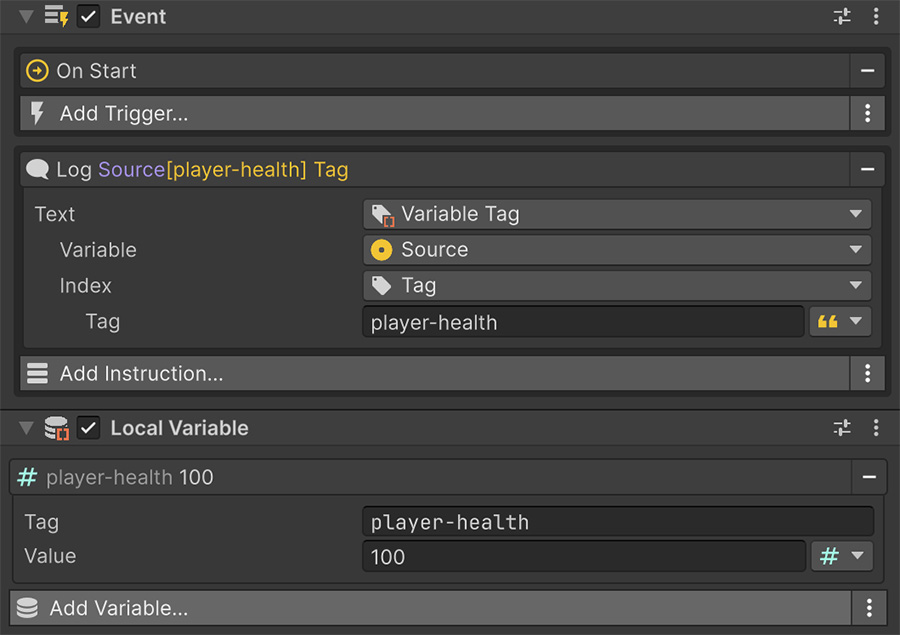
Task: Remove the On Start trigger with minus
Action: pyautogui.click(x=867, y=71)
